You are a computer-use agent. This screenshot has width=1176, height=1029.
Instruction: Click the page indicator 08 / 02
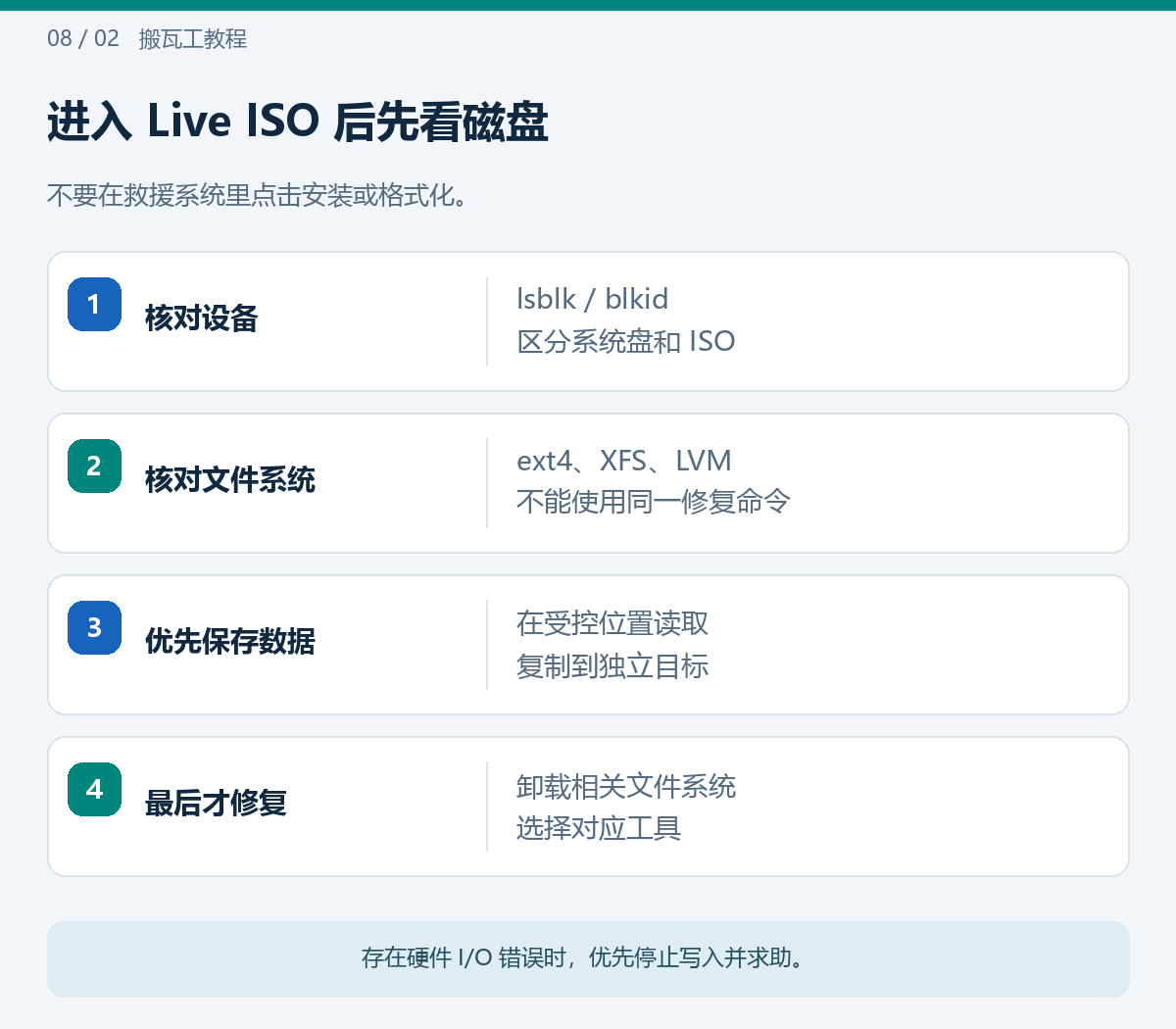tap(83, 39)
